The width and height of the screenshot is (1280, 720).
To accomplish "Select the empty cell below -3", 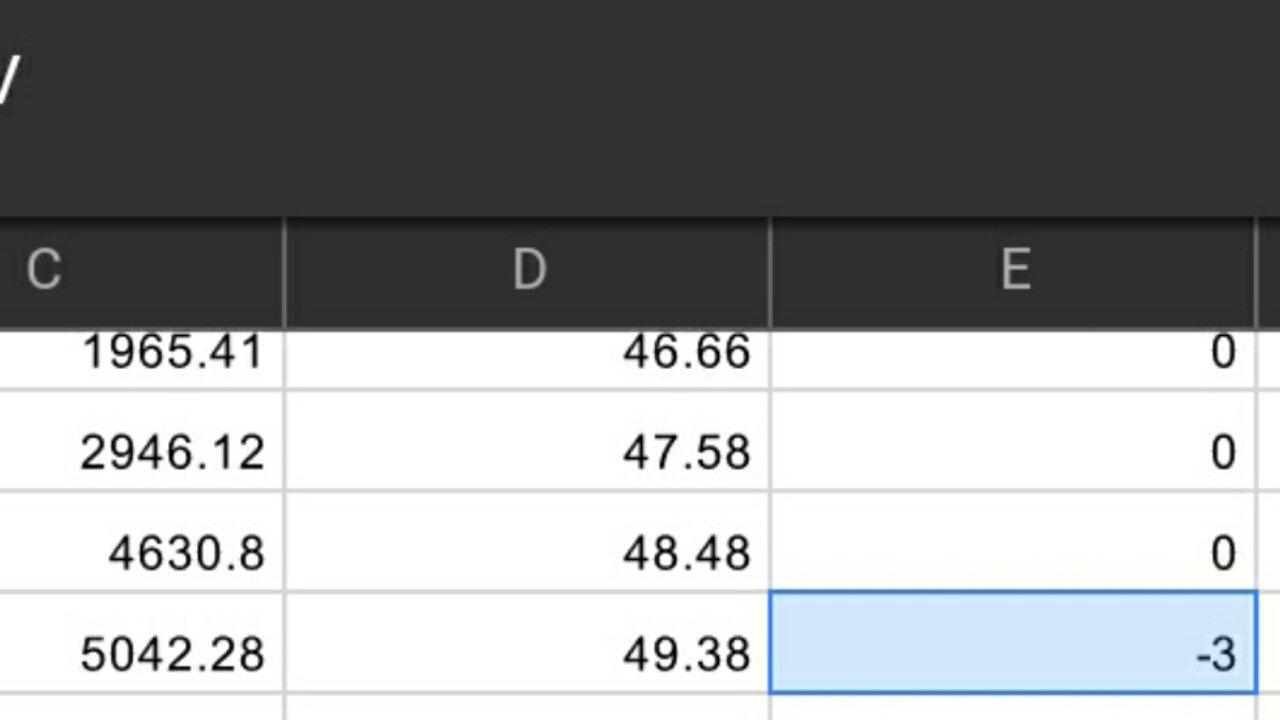I will click(x=1014, y=707).
